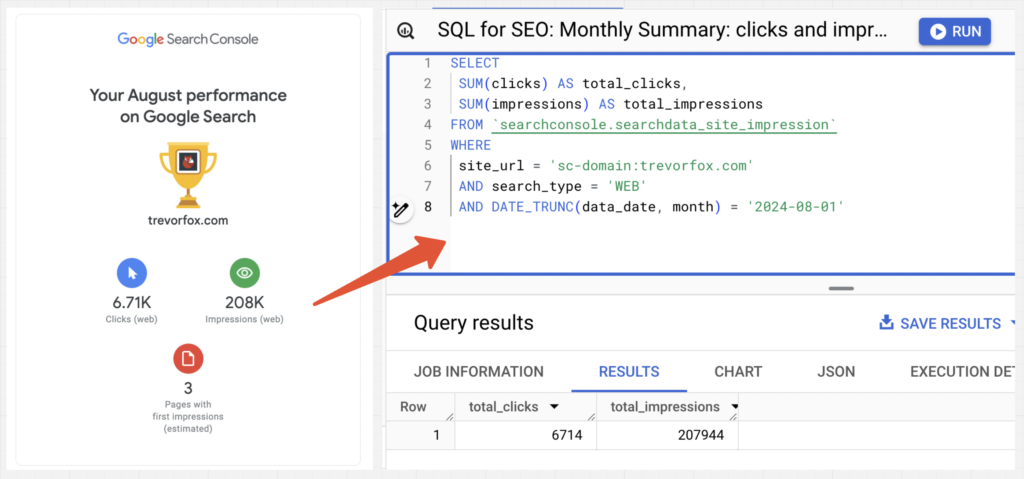
Task: Click the pane splitter handle below the editor
Action: click(x=841, y=288)
